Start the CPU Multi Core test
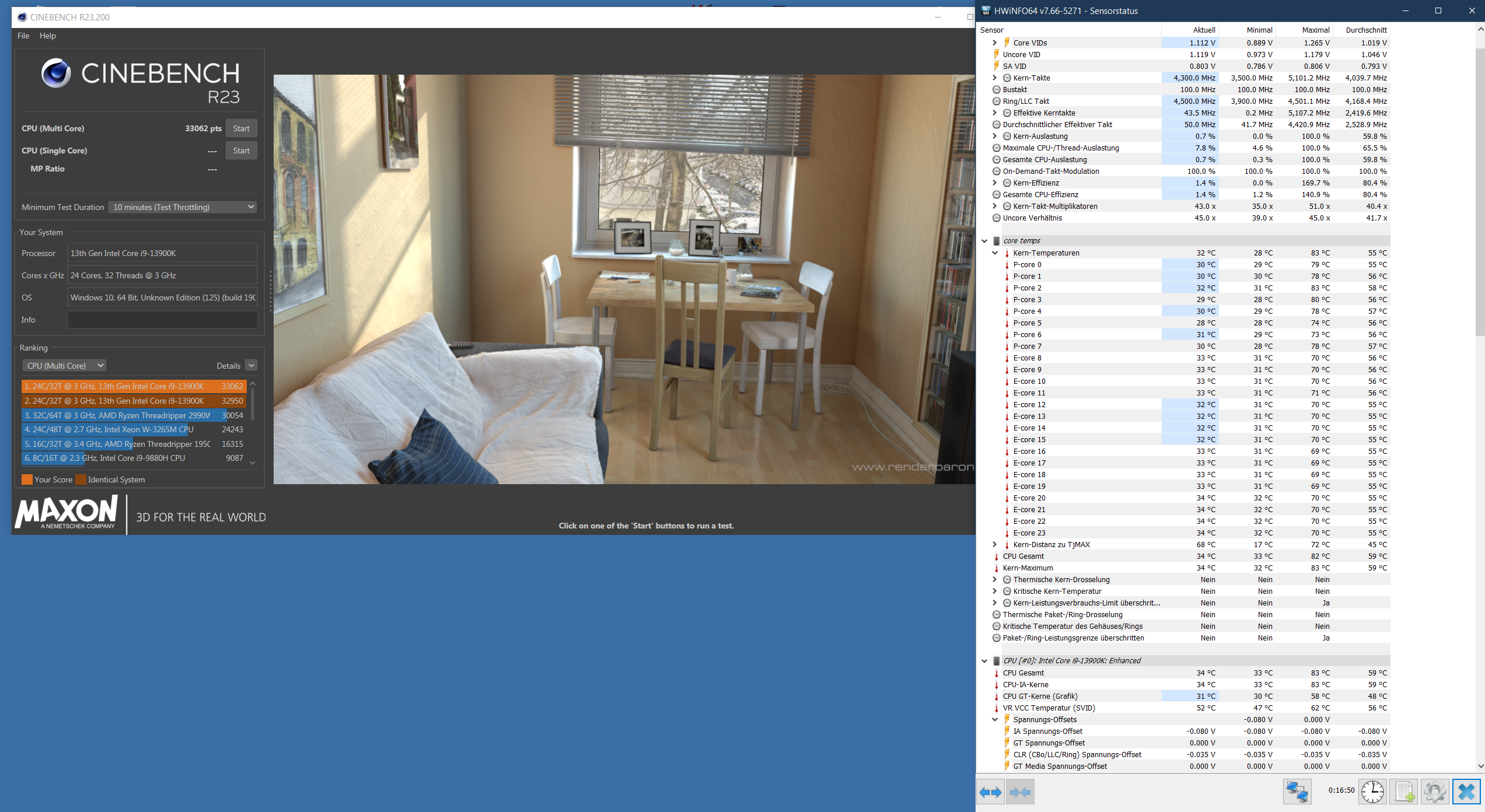The height and width of the screenshot is (812, 1485). [241, 128]
